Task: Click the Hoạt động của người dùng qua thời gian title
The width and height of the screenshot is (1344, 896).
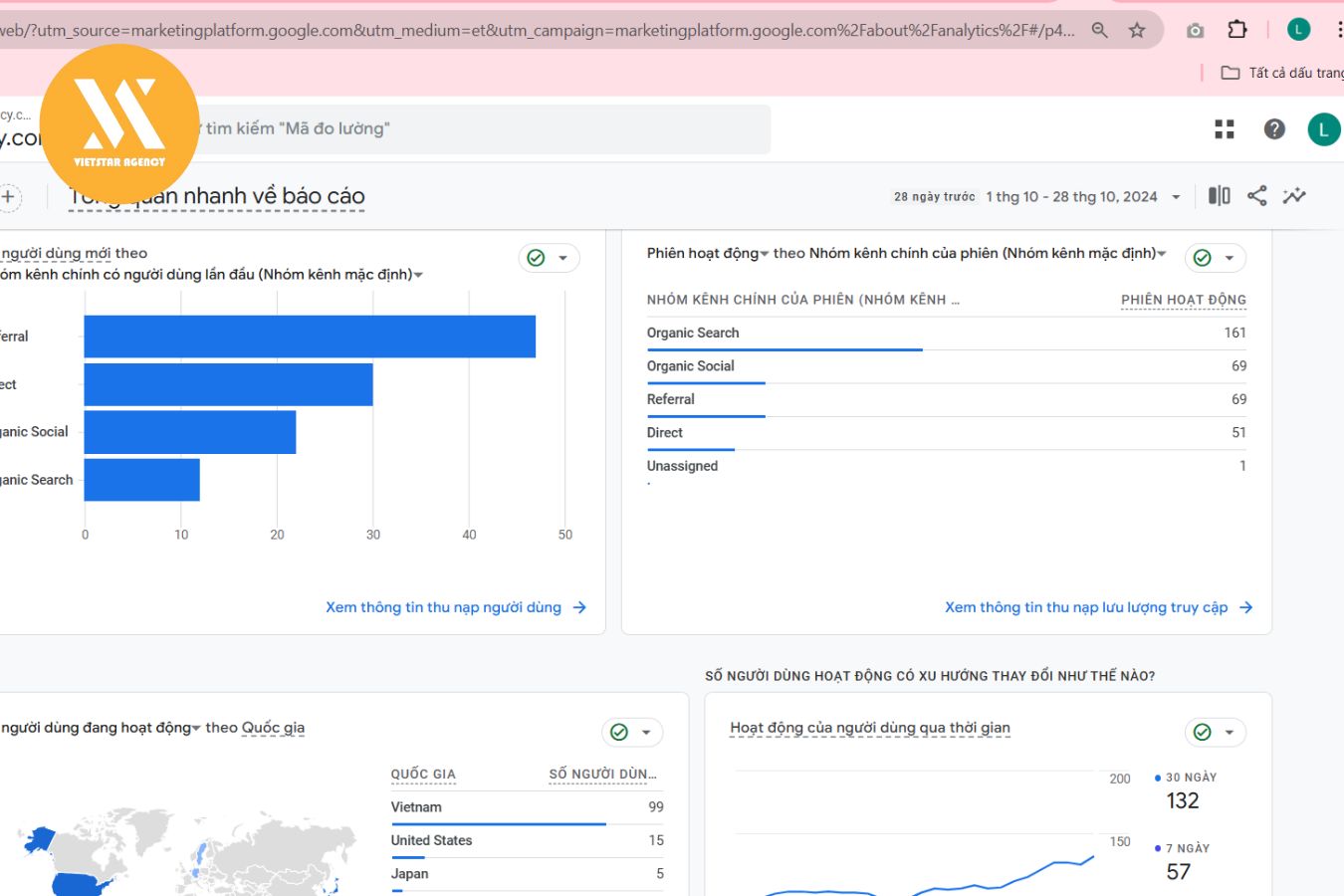Action: coord(870,728)
